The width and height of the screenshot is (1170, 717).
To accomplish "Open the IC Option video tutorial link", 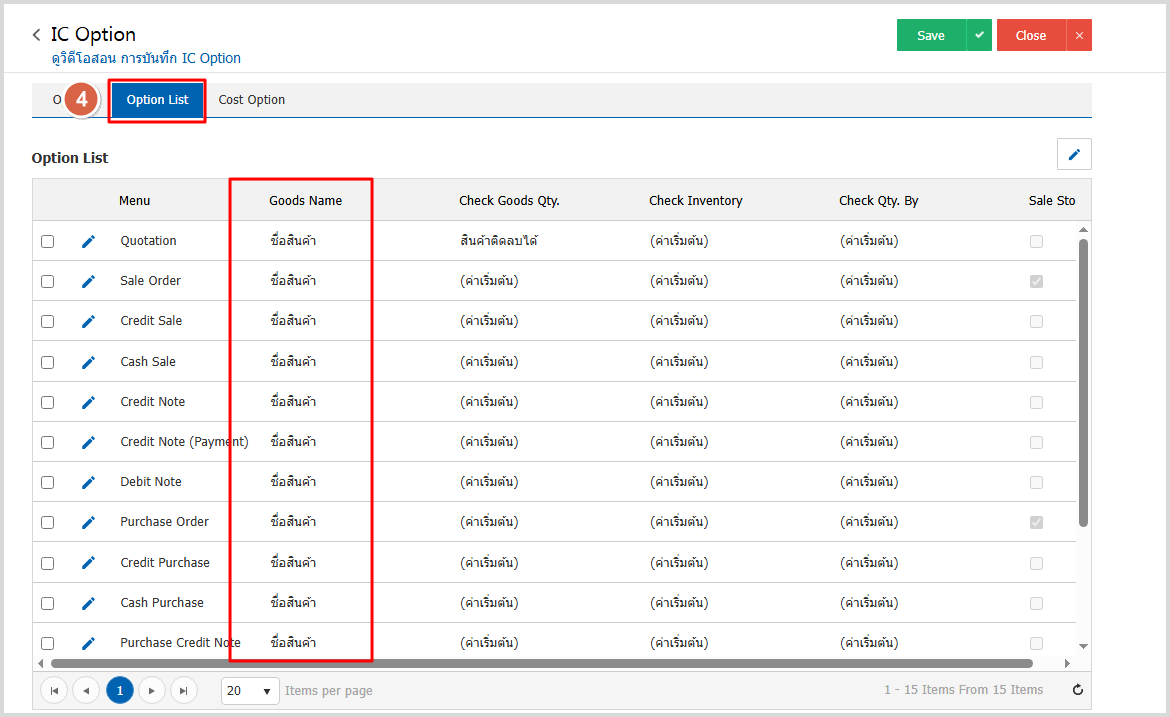I will click(146, 58).
